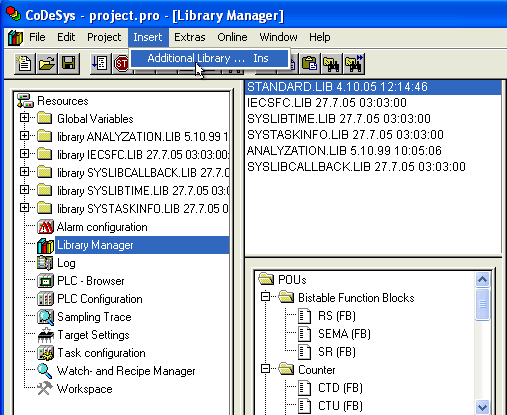
Task: Click the Sampling Trace magnifier icon
Action: [45, 317]
